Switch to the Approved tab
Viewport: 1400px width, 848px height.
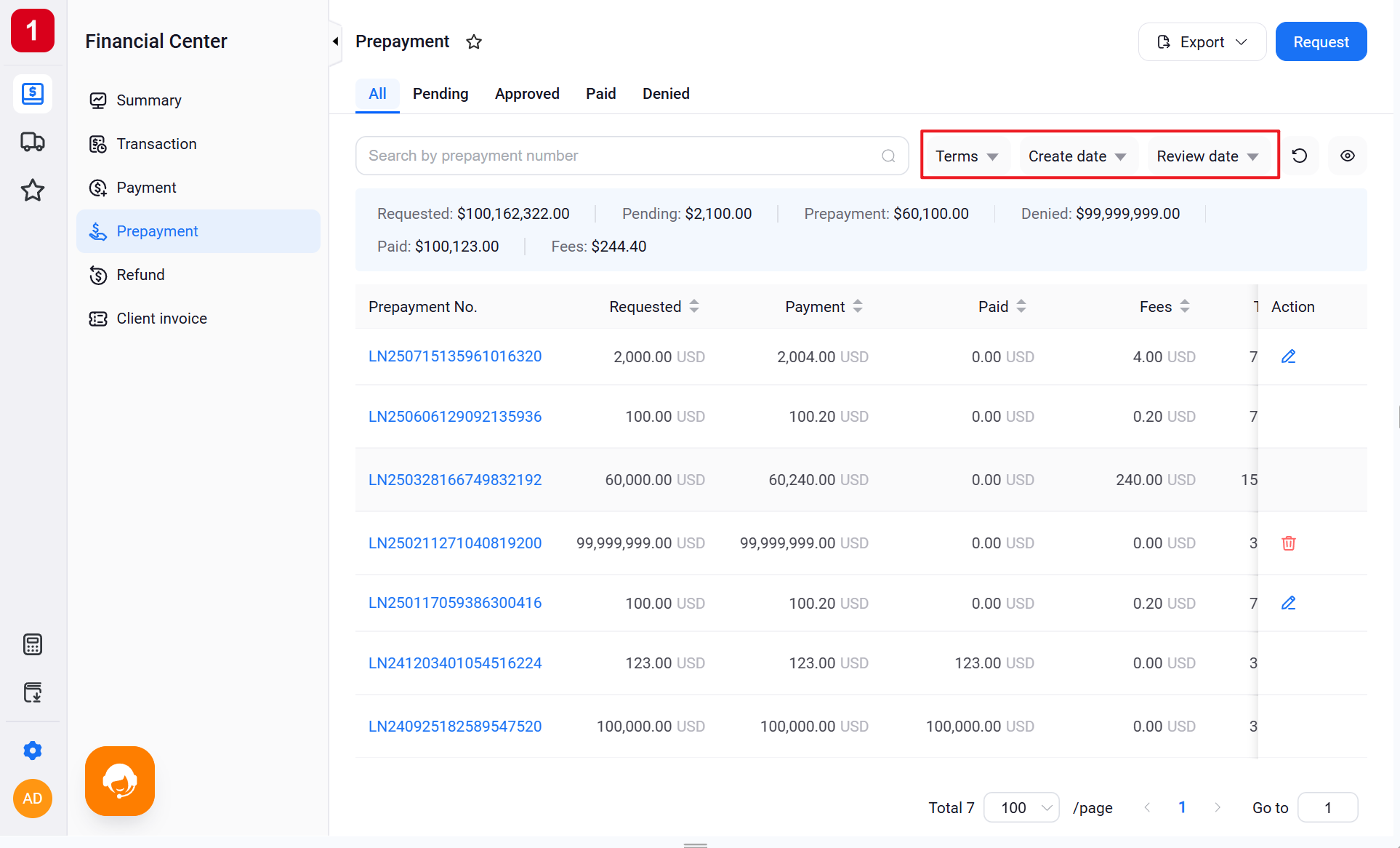527,94
